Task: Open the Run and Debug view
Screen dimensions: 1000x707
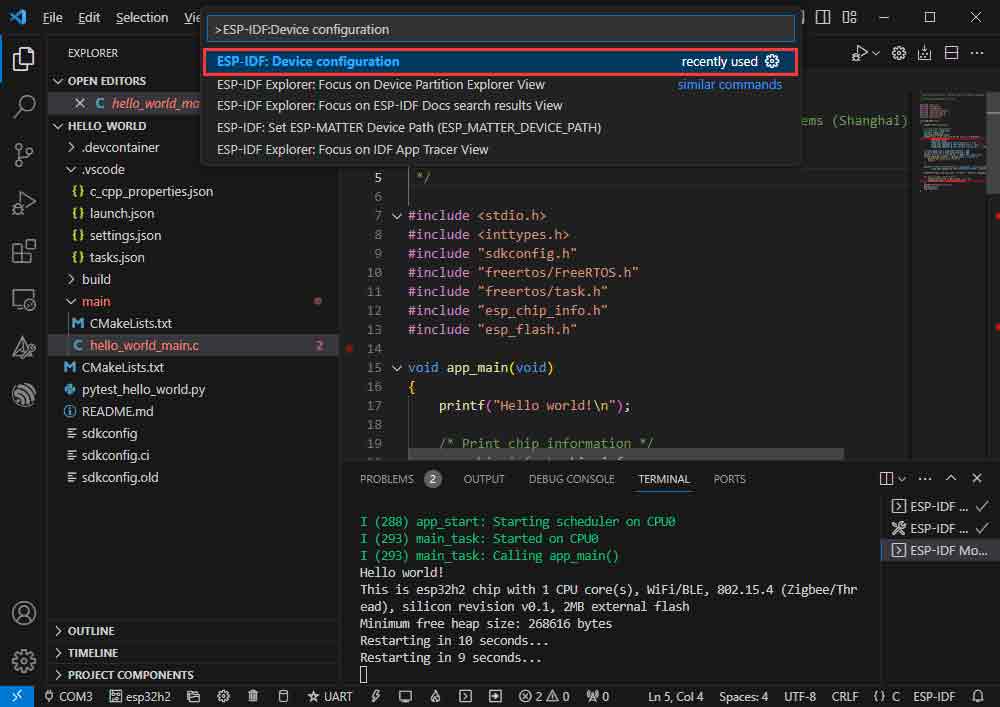Action: coord(24,203)
